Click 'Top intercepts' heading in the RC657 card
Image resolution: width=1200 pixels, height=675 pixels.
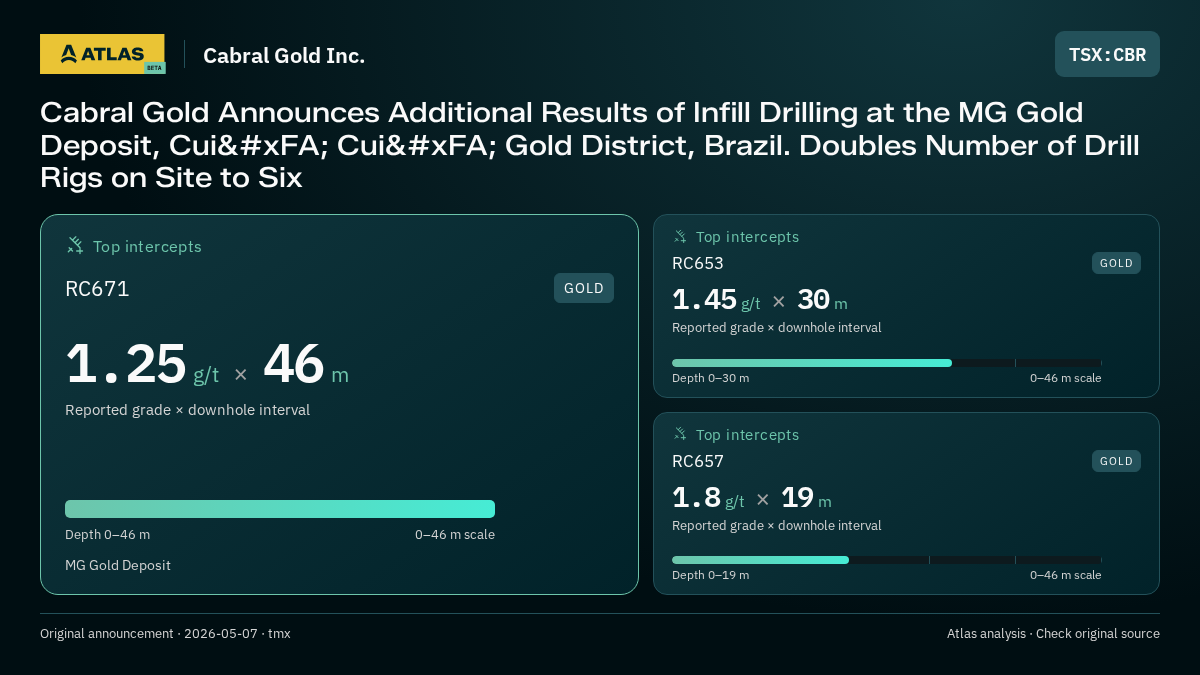(x=747, y=435)
